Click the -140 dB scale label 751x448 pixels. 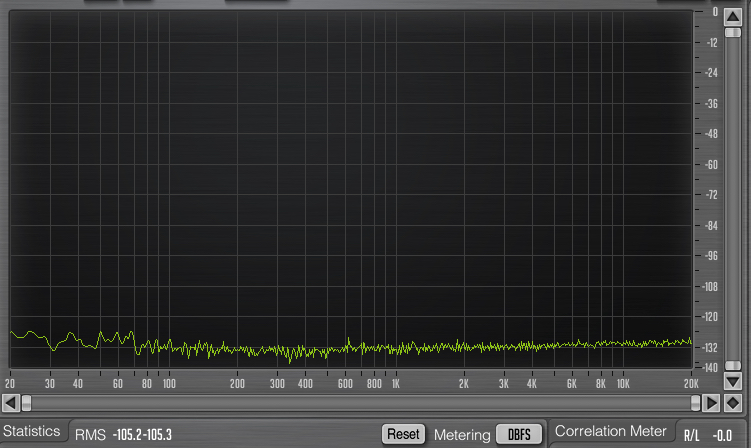710,368
